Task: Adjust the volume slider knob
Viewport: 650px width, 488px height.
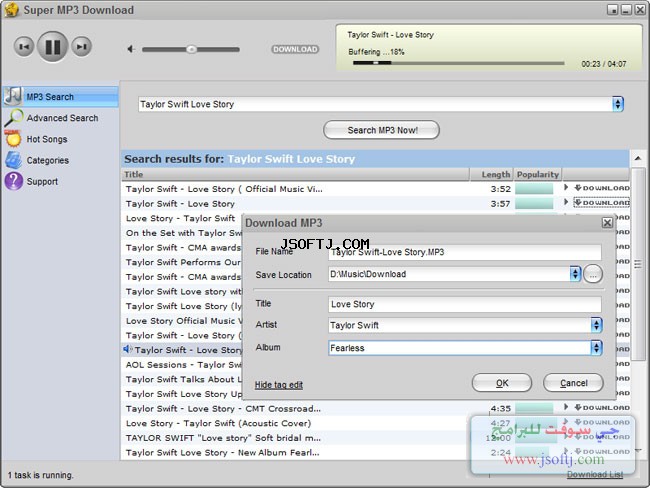Action: [x=191, y=49]
